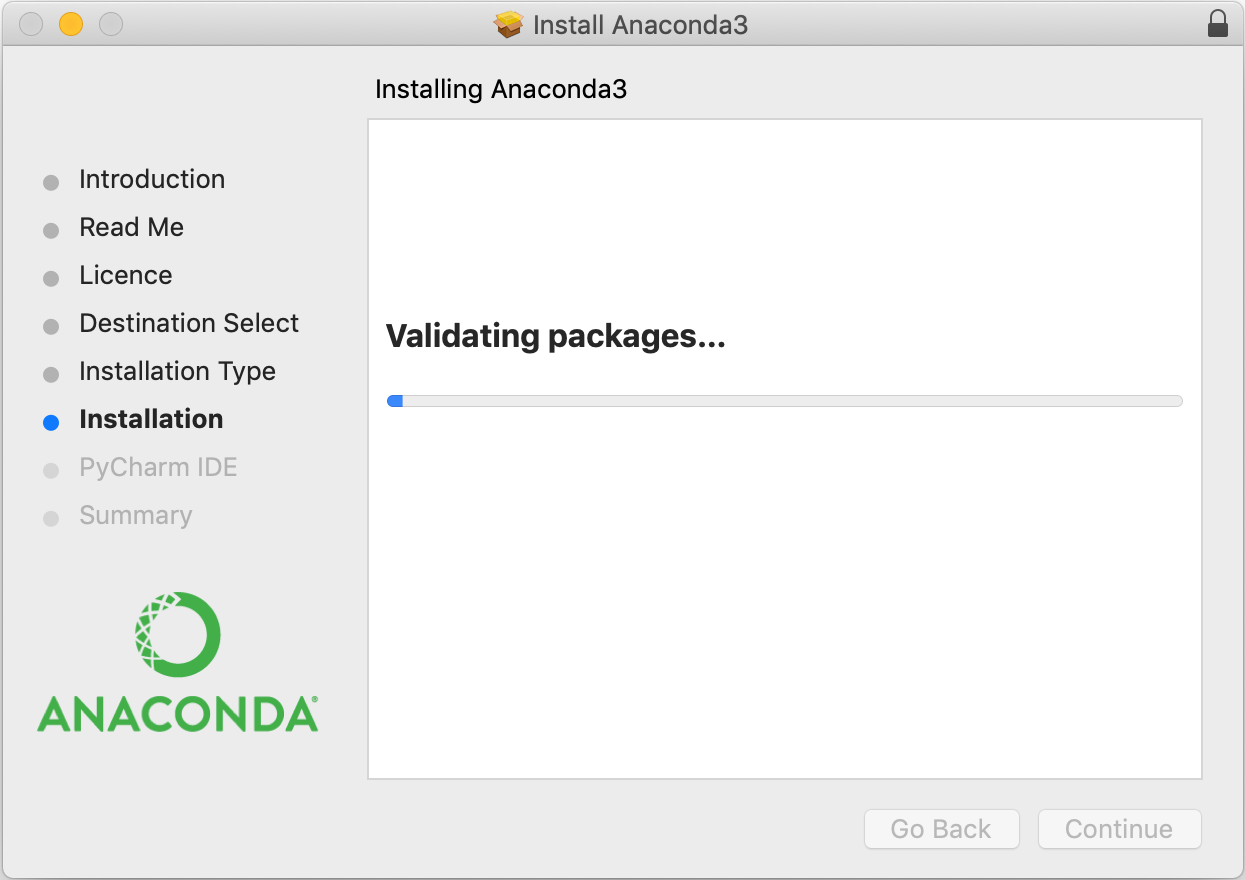The image size is (1245, 880).
Task: Select the Introduction step label
Action: pyautogui.click(x=152, y=180)
